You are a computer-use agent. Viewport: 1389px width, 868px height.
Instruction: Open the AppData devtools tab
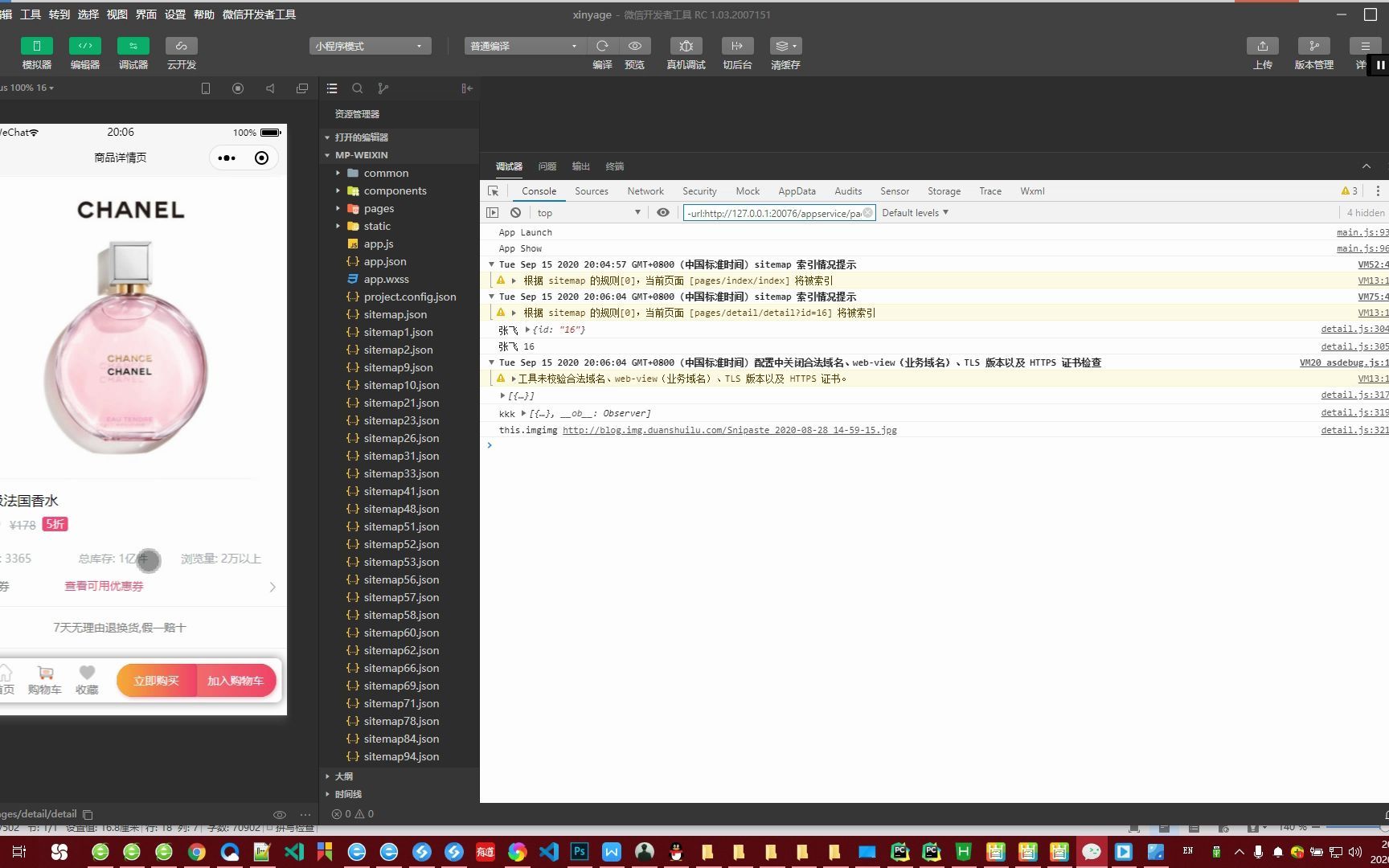click(797, 191)
